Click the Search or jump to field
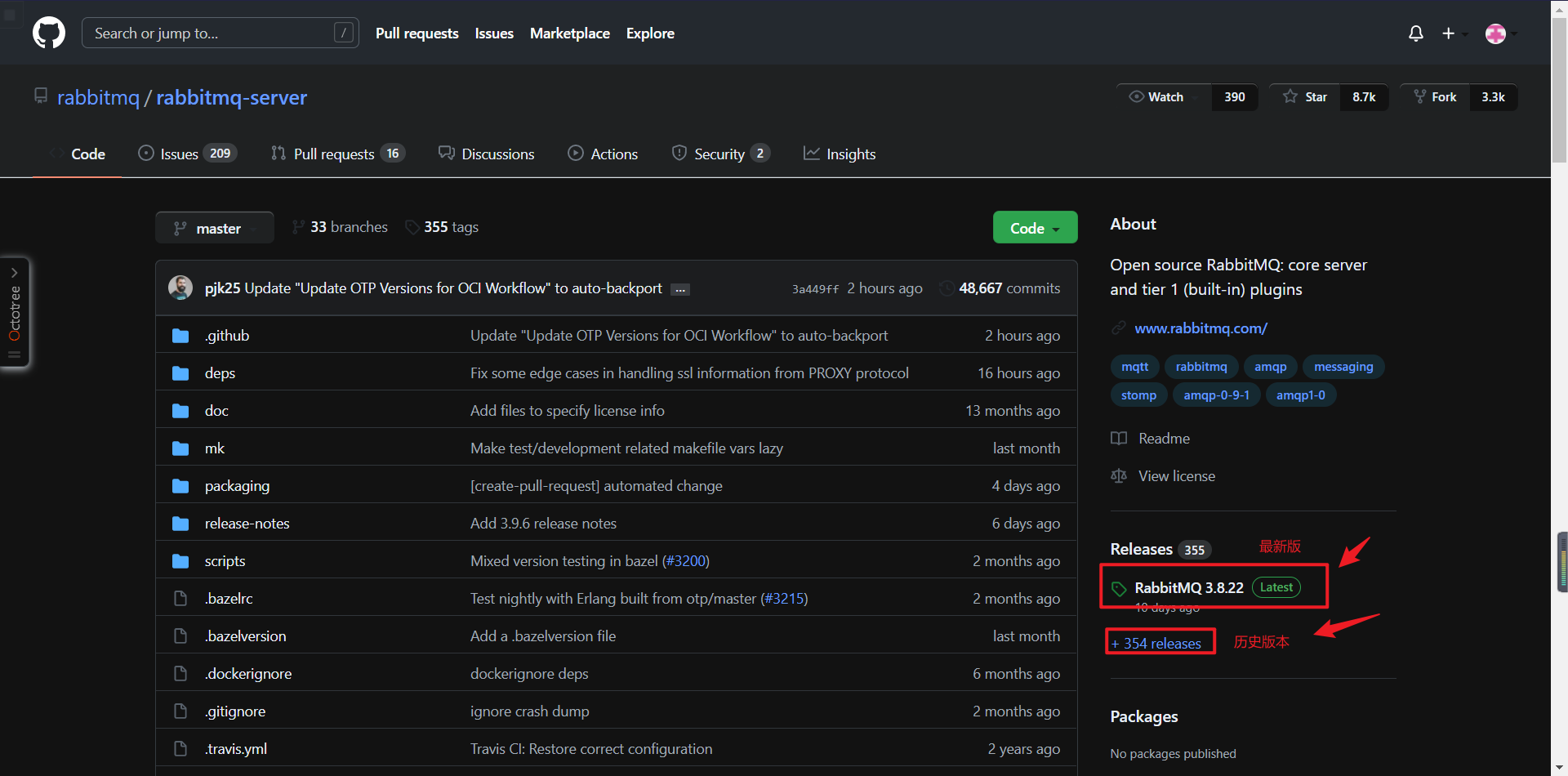 coord(220,33)
